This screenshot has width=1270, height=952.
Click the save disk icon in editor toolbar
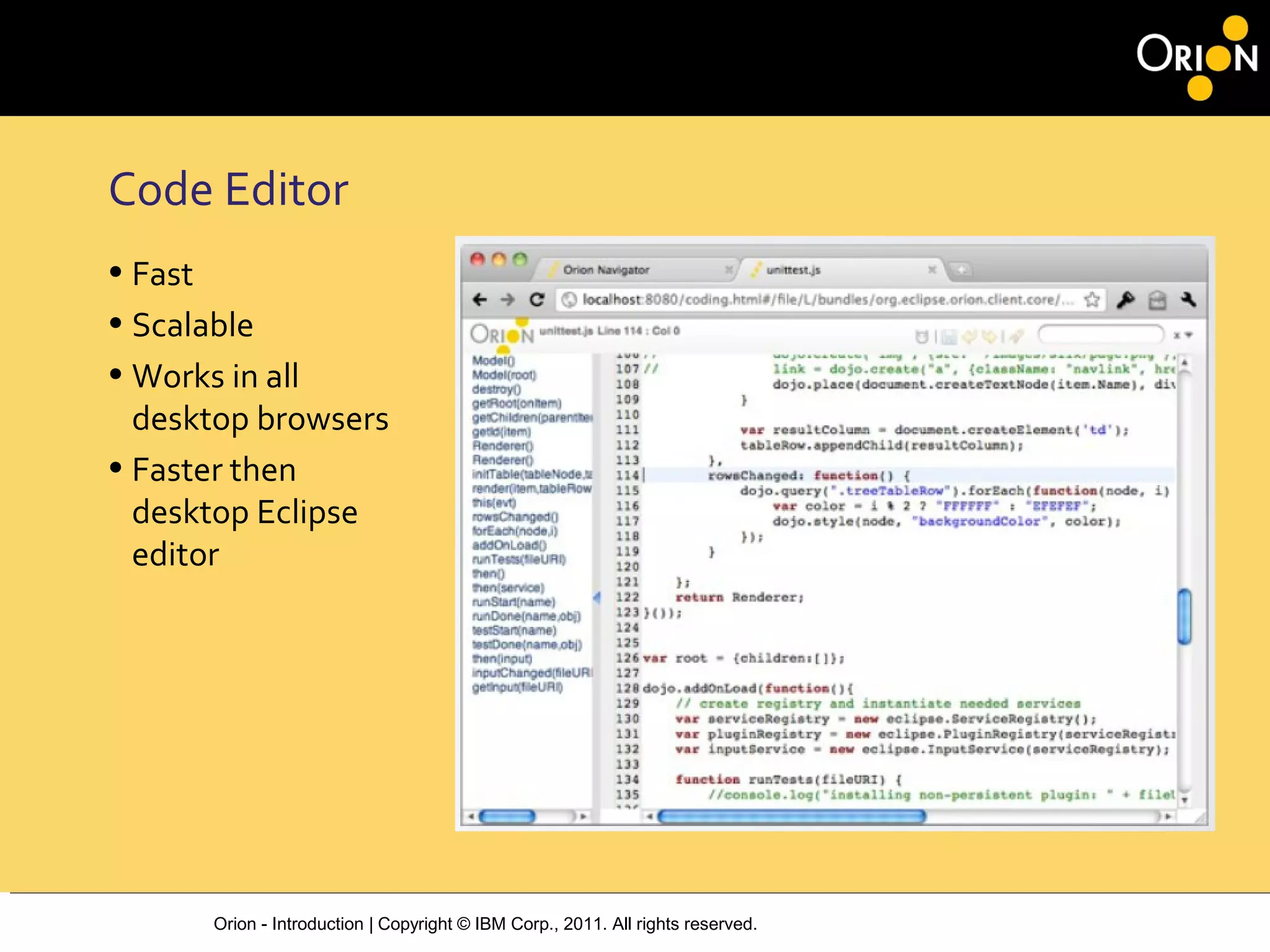coord(949,337)
